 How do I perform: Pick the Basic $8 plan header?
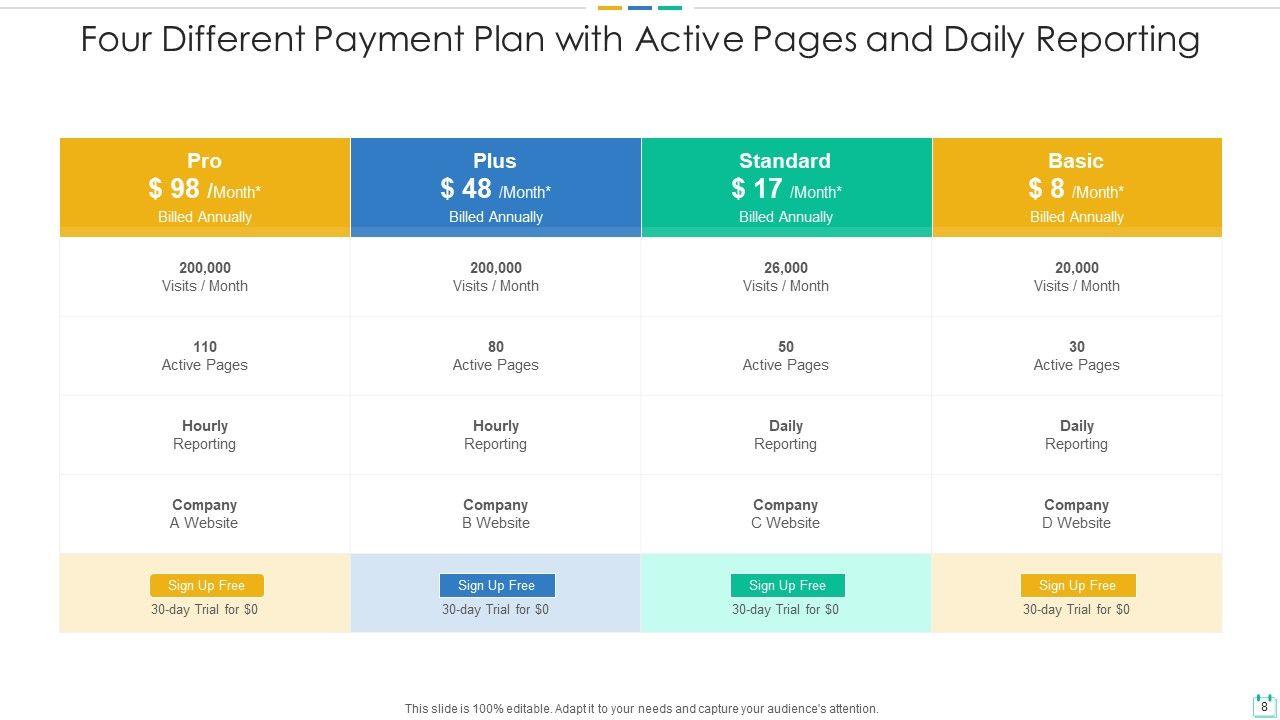coord(1076,187)
